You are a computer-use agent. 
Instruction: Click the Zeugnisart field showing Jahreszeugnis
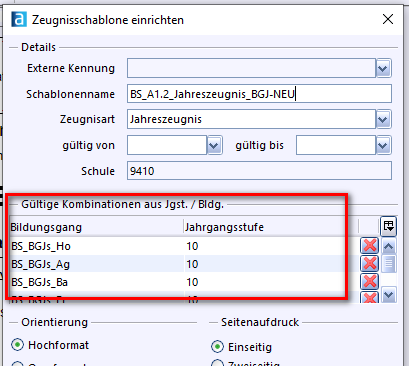(x=252, y=119)
